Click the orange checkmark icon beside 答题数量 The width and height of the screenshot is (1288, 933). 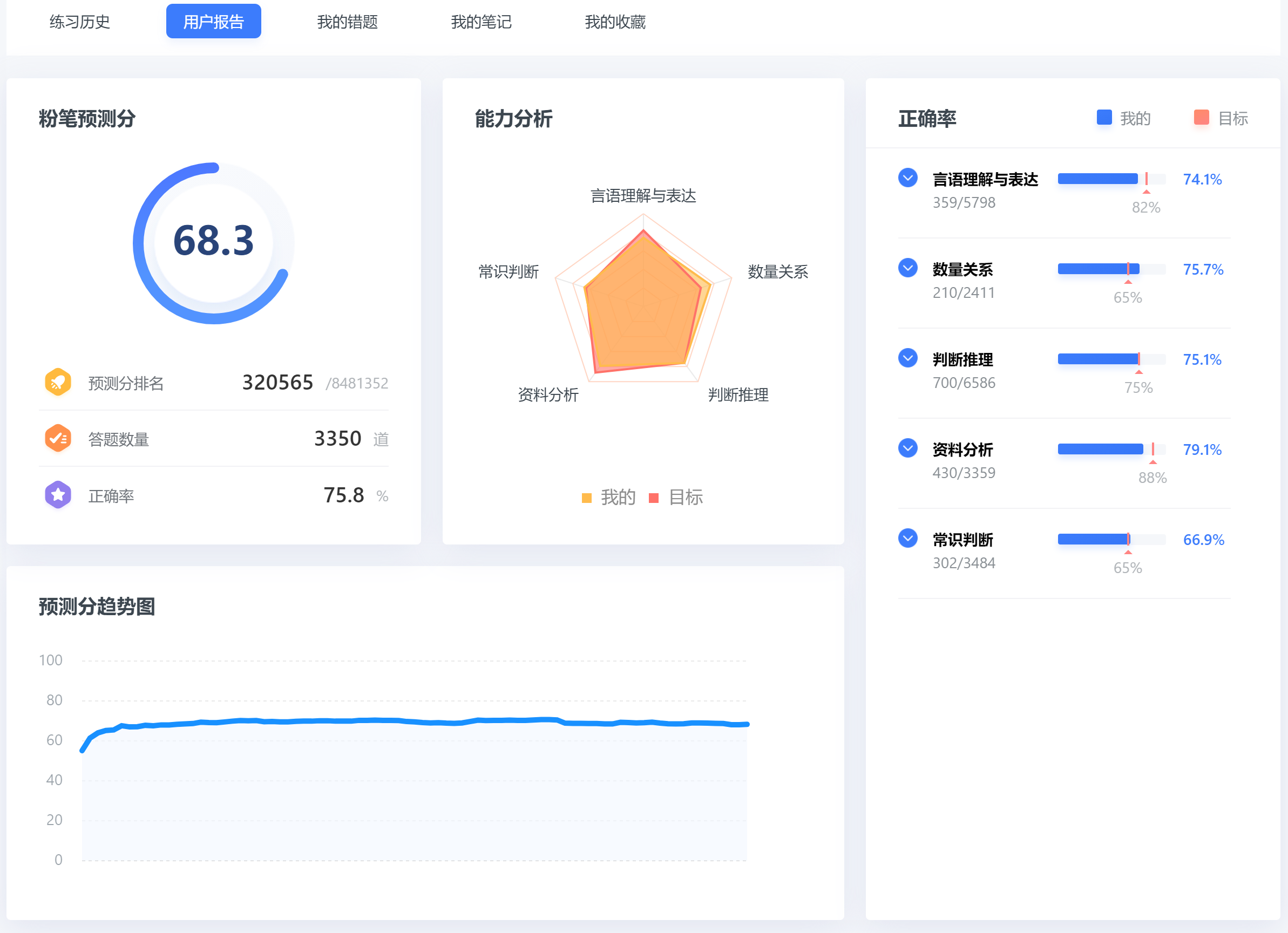pos(58,438)
